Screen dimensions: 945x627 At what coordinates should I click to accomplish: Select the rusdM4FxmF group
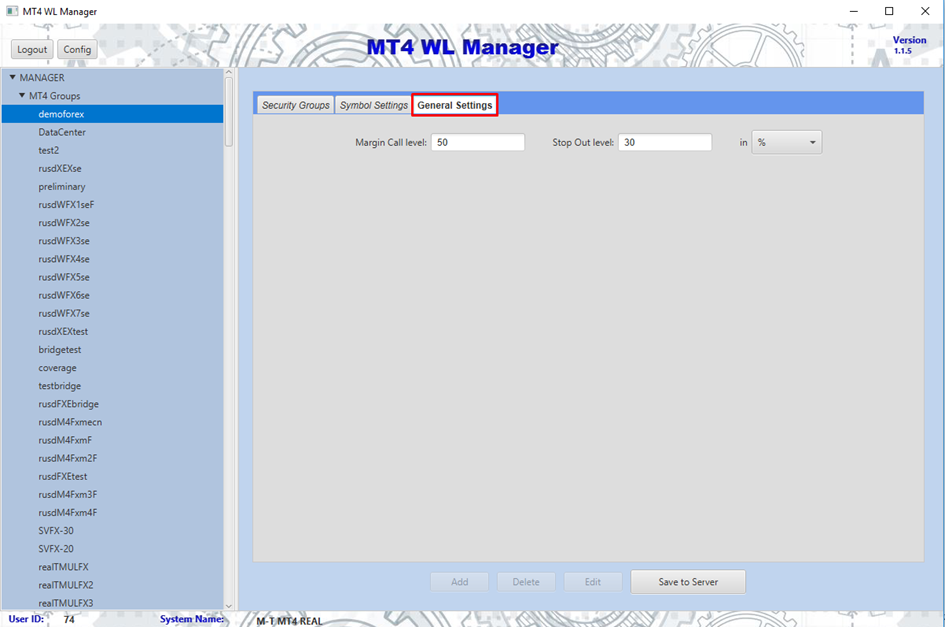click(112, 440)
